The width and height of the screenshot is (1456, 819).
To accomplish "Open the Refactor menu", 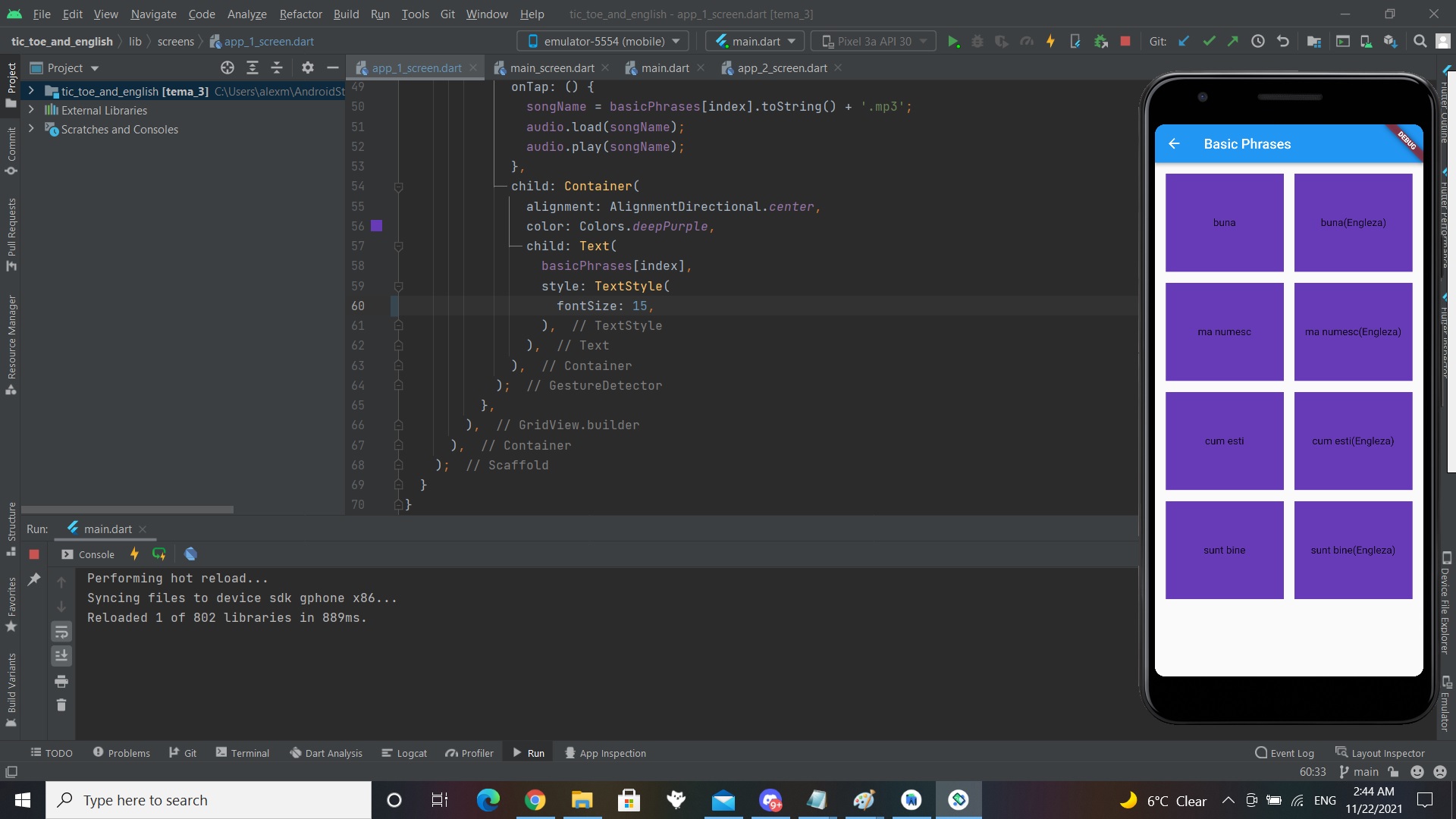I will 300,14.
